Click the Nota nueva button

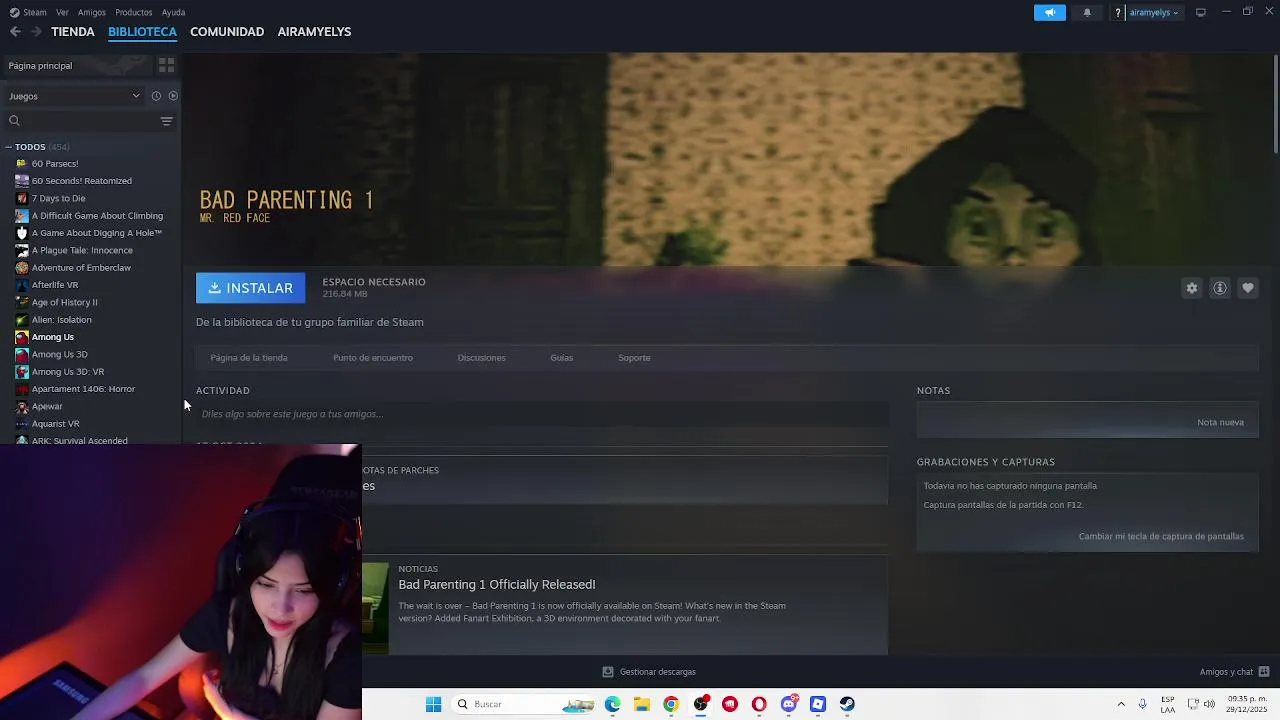(x=1220, y=422)
